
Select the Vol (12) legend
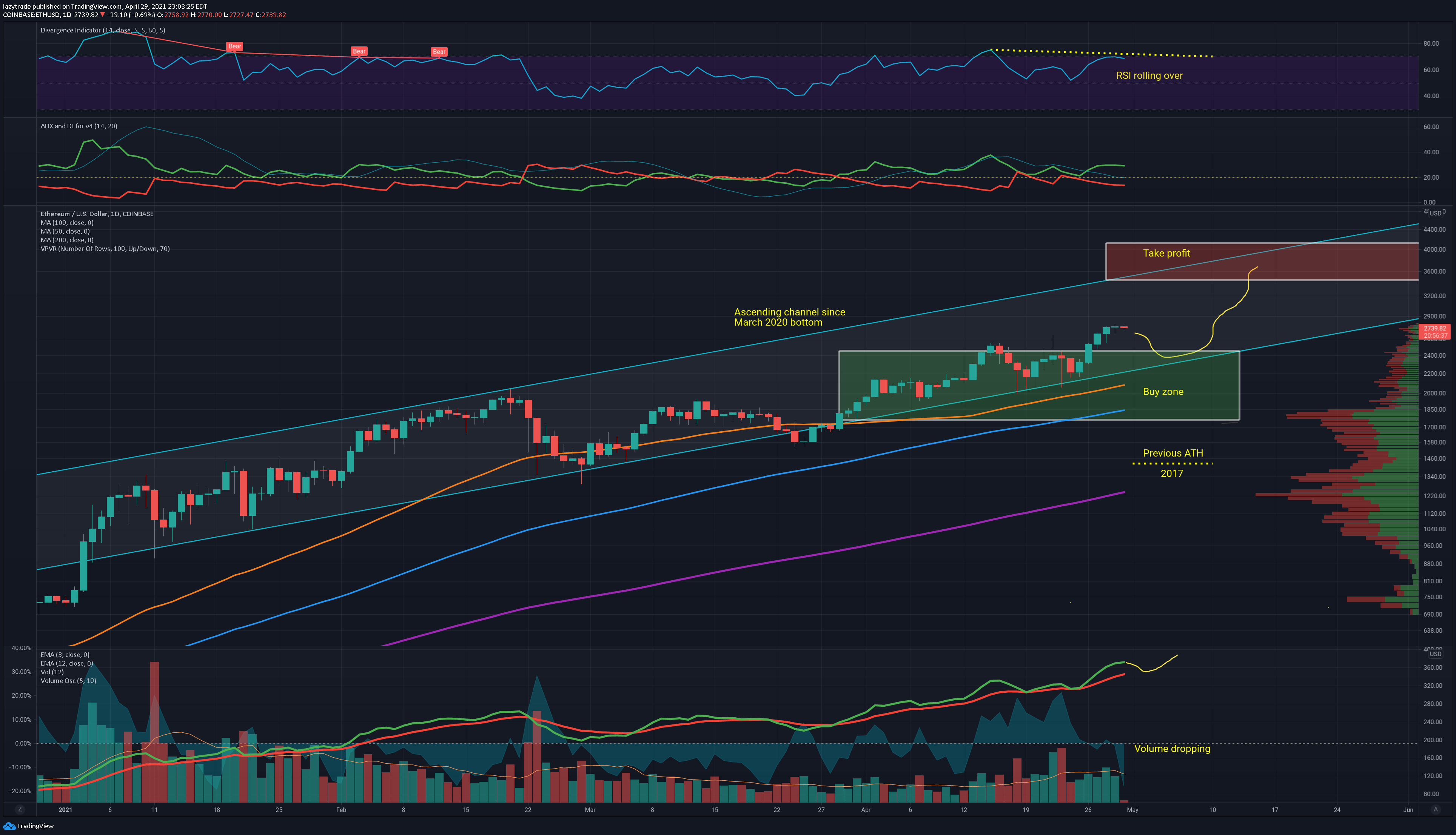coord(52,672)
